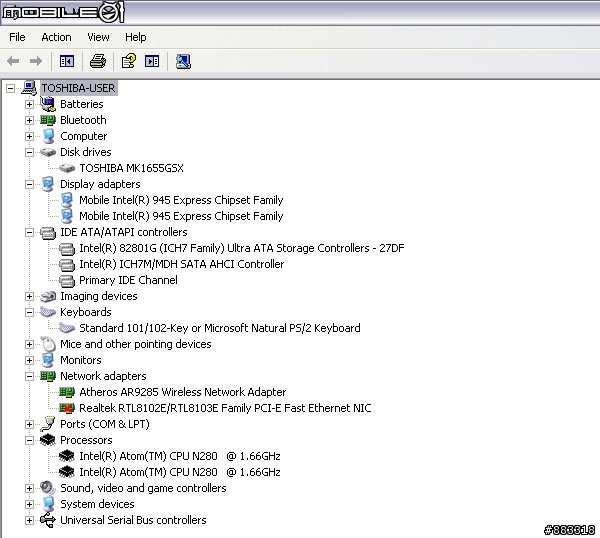Collapse the Processors node
This screenshot has height=538, width=600.
click(29, 440)
